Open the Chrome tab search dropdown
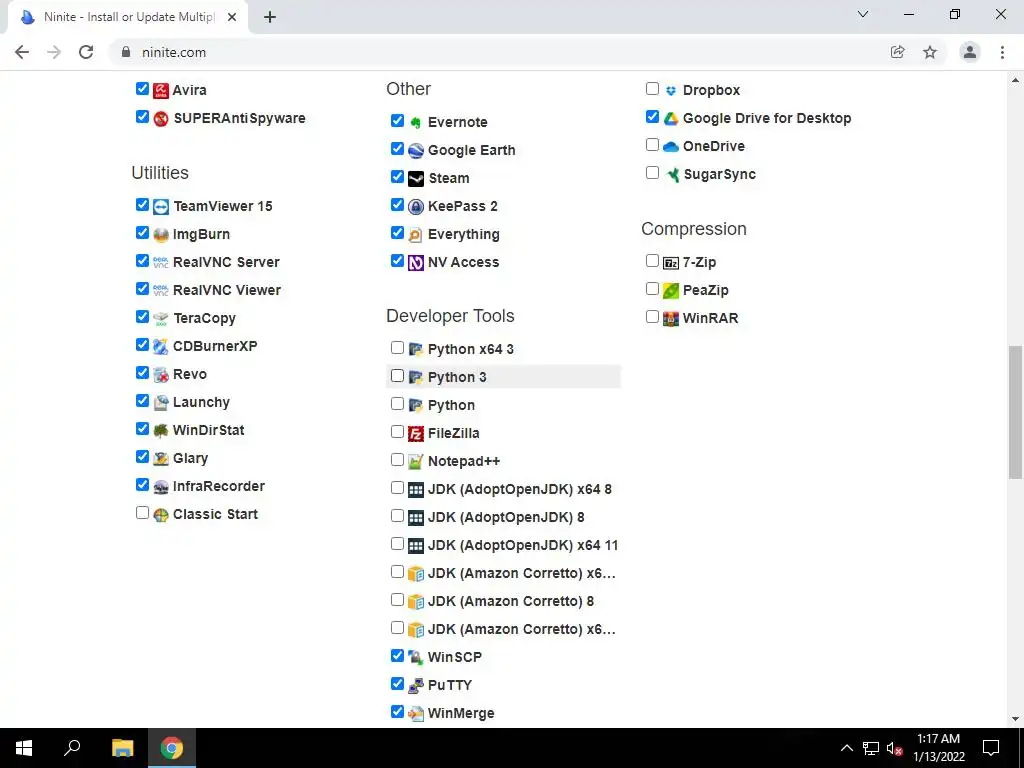Image resolution: width=1024 pixels, height=768 pixels. click(863, 14)
